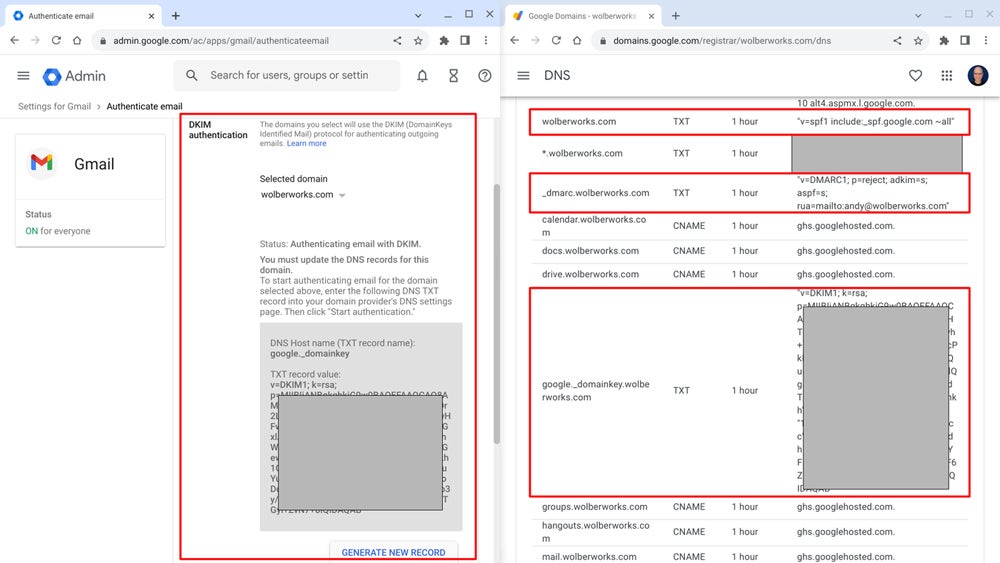Image resolution: width=1000 pixels, height=563 pixels.
Task: Open Admin help question mark icon
Action: [485, 76]
